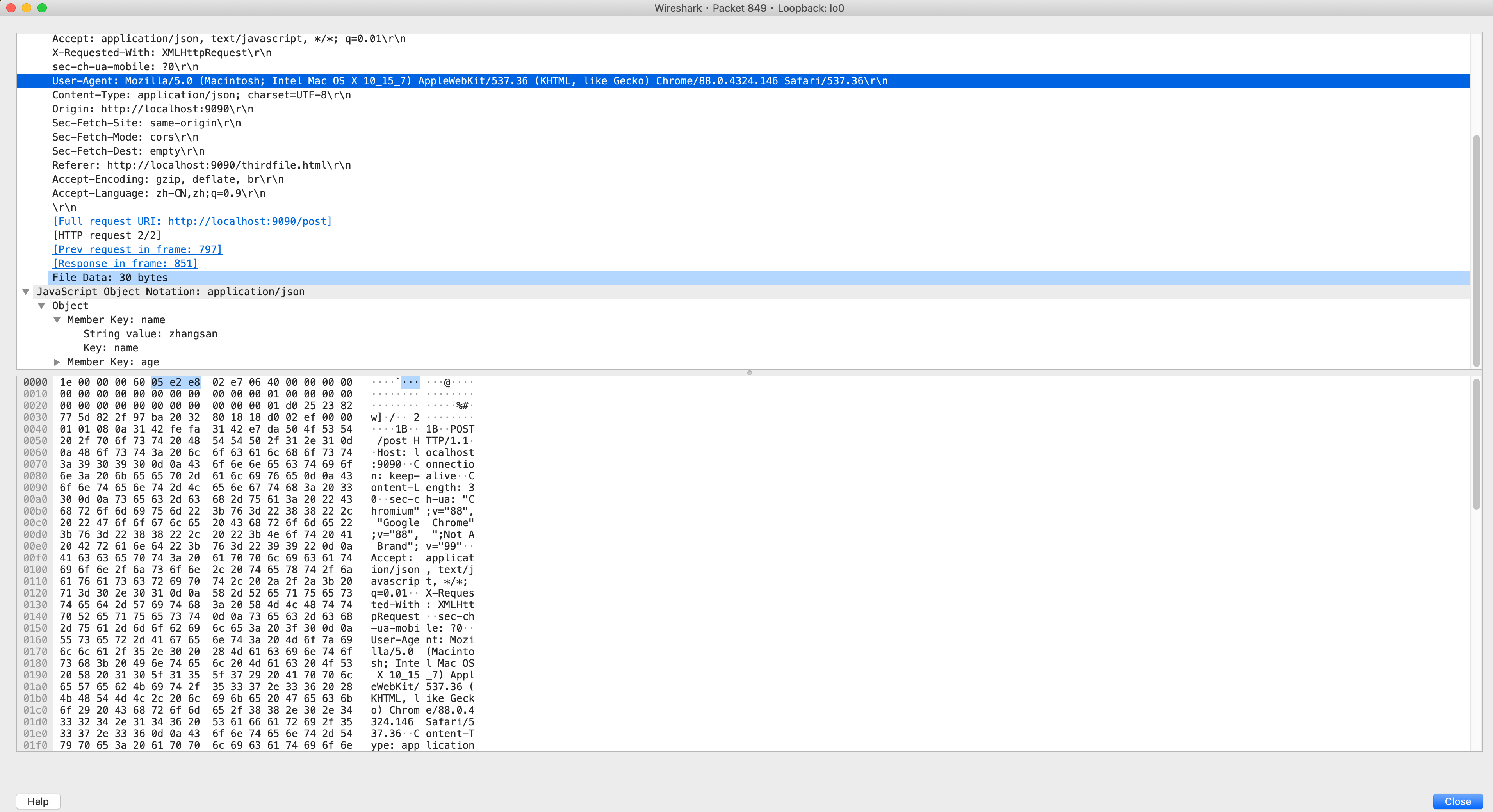Screen dimensions: 1493x812
Task: Open the Full request URI link
Action: (x=192, y=221)
